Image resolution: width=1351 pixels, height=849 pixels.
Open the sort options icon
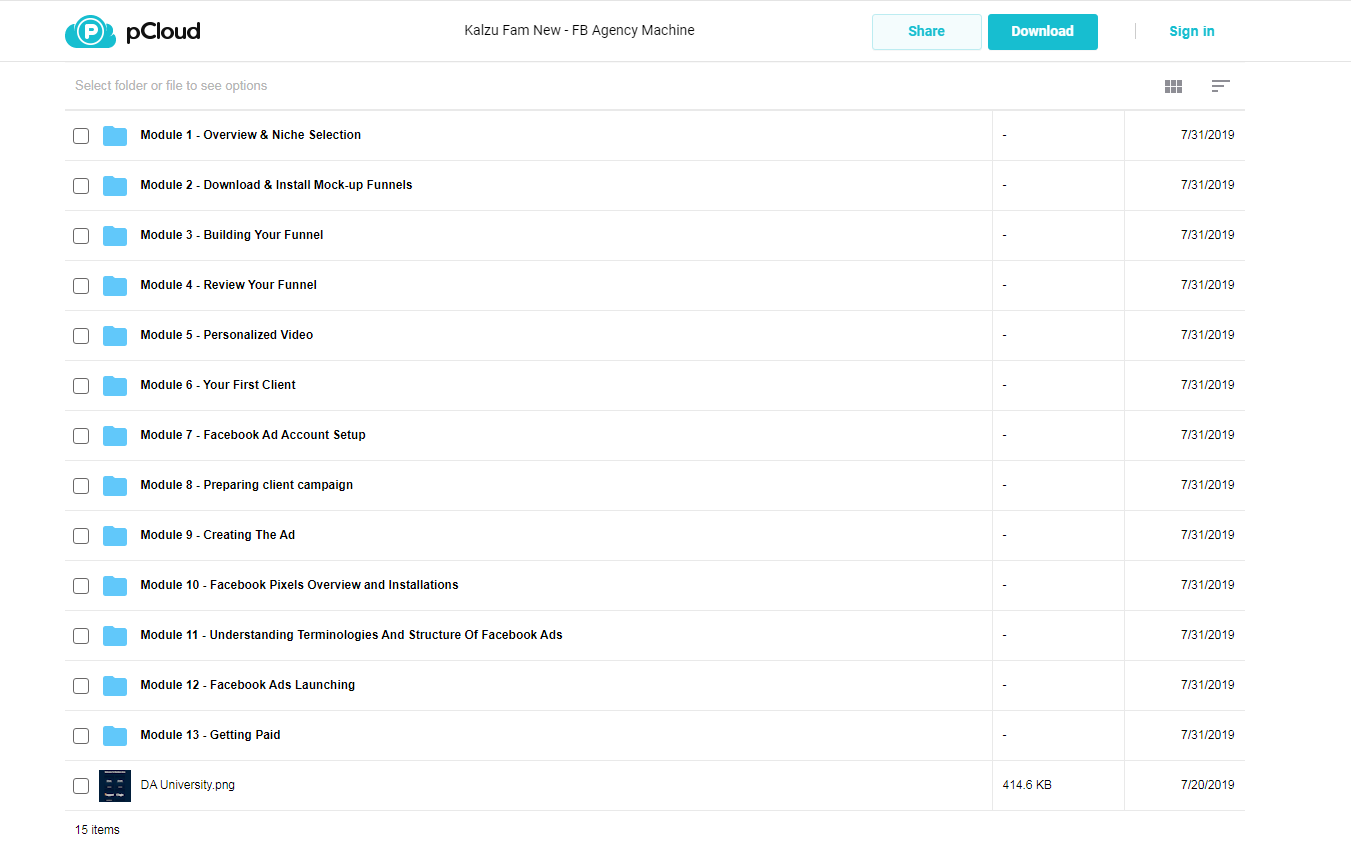coord(1220,86)
